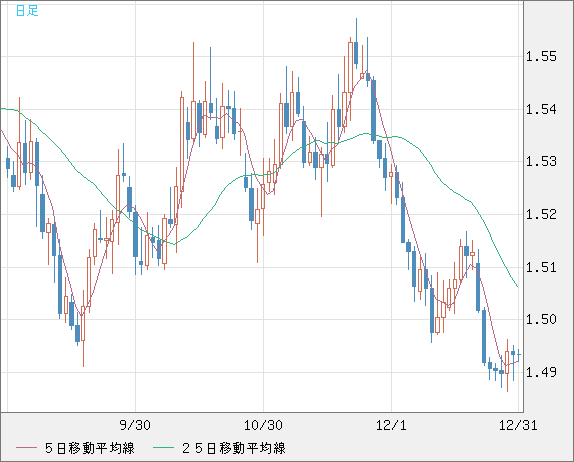Select the 1.55 price axis label
The image size is (574, 462).
[541, 56]
